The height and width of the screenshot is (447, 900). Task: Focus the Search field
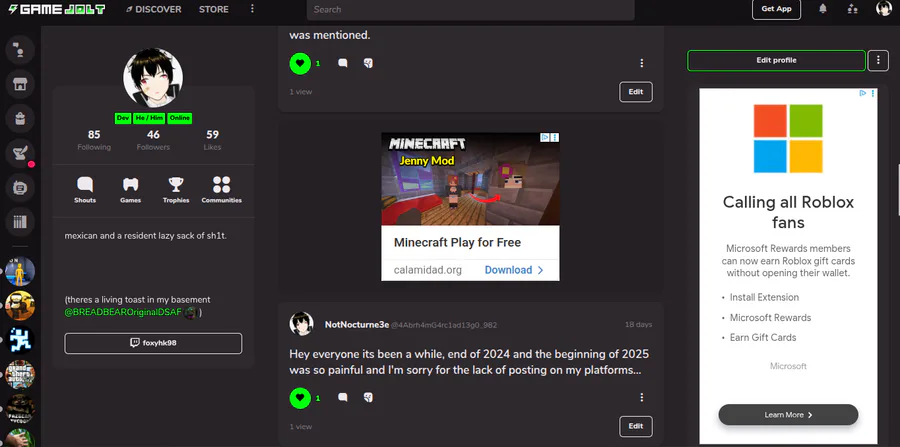click(470, 9)
